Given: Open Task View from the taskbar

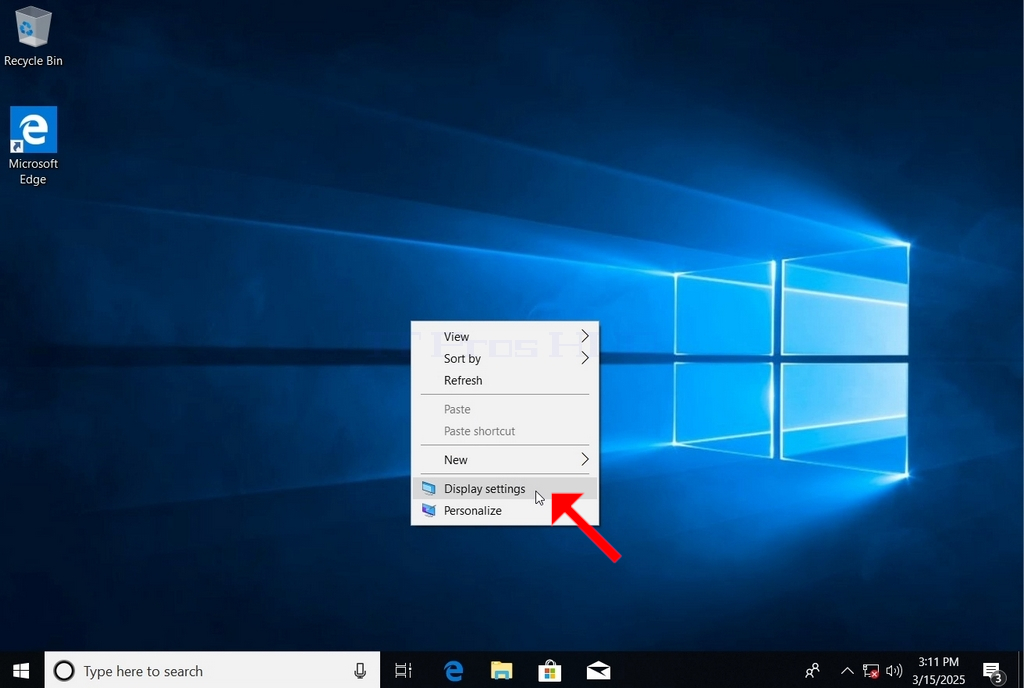Looking at the screenshot, I should coord(404,670).
